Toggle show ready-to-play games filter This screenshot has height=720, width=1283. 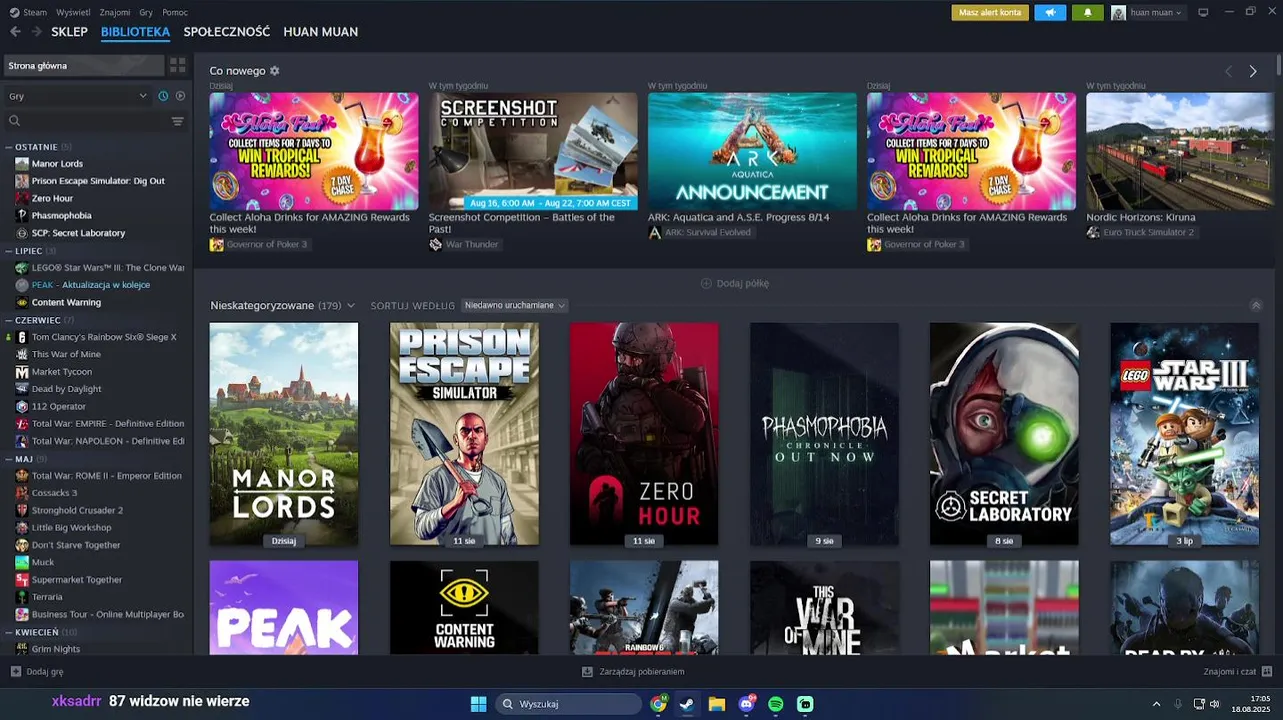(x=180, y=96)
